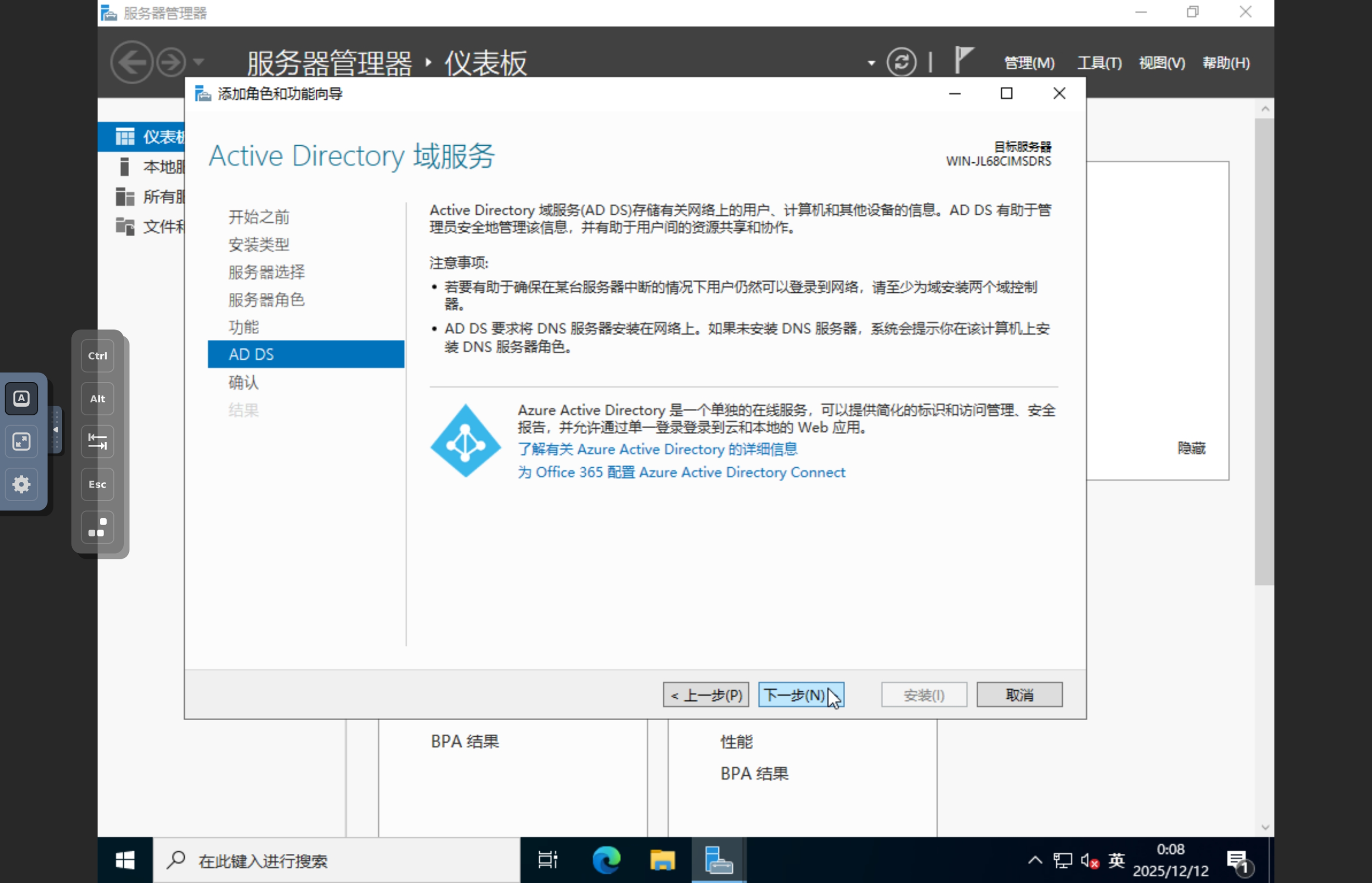This screenshot has width=1372, height=883.
Task: Open File Explorer from the taskbar
Action: click(662, 860)
